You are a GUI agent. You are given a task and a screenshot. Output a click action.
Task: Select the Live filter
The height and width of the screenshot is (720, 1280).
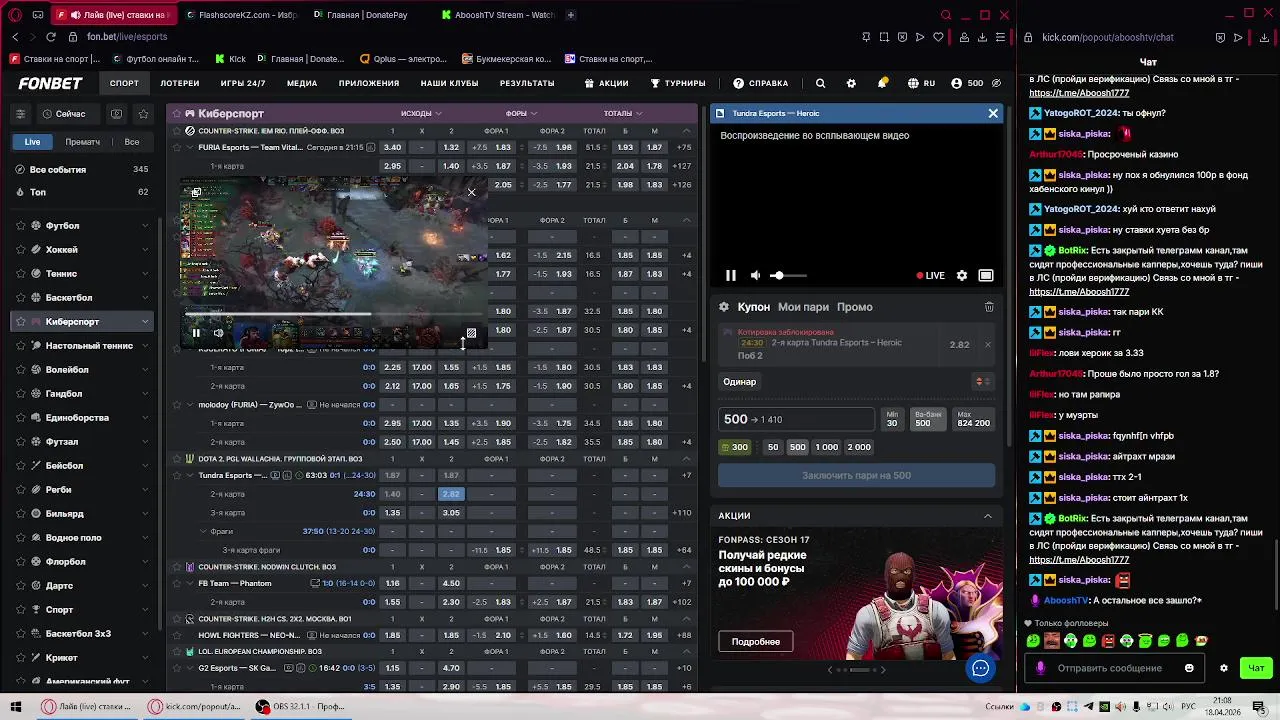coord(33,142)
